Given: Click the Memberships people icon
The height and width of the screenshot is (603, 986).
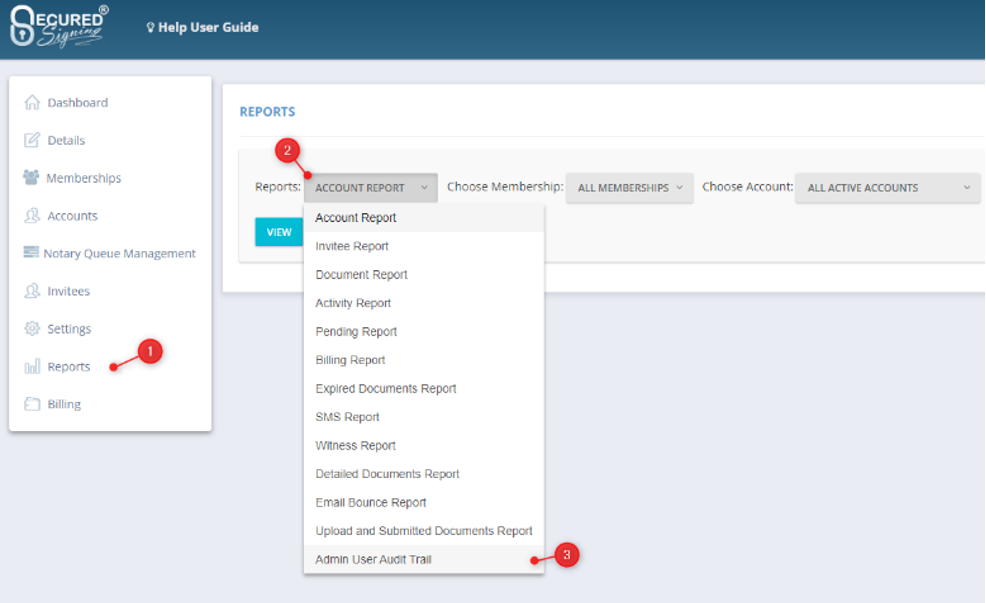Looking at the screenshot, I should [x=31, y=178].
